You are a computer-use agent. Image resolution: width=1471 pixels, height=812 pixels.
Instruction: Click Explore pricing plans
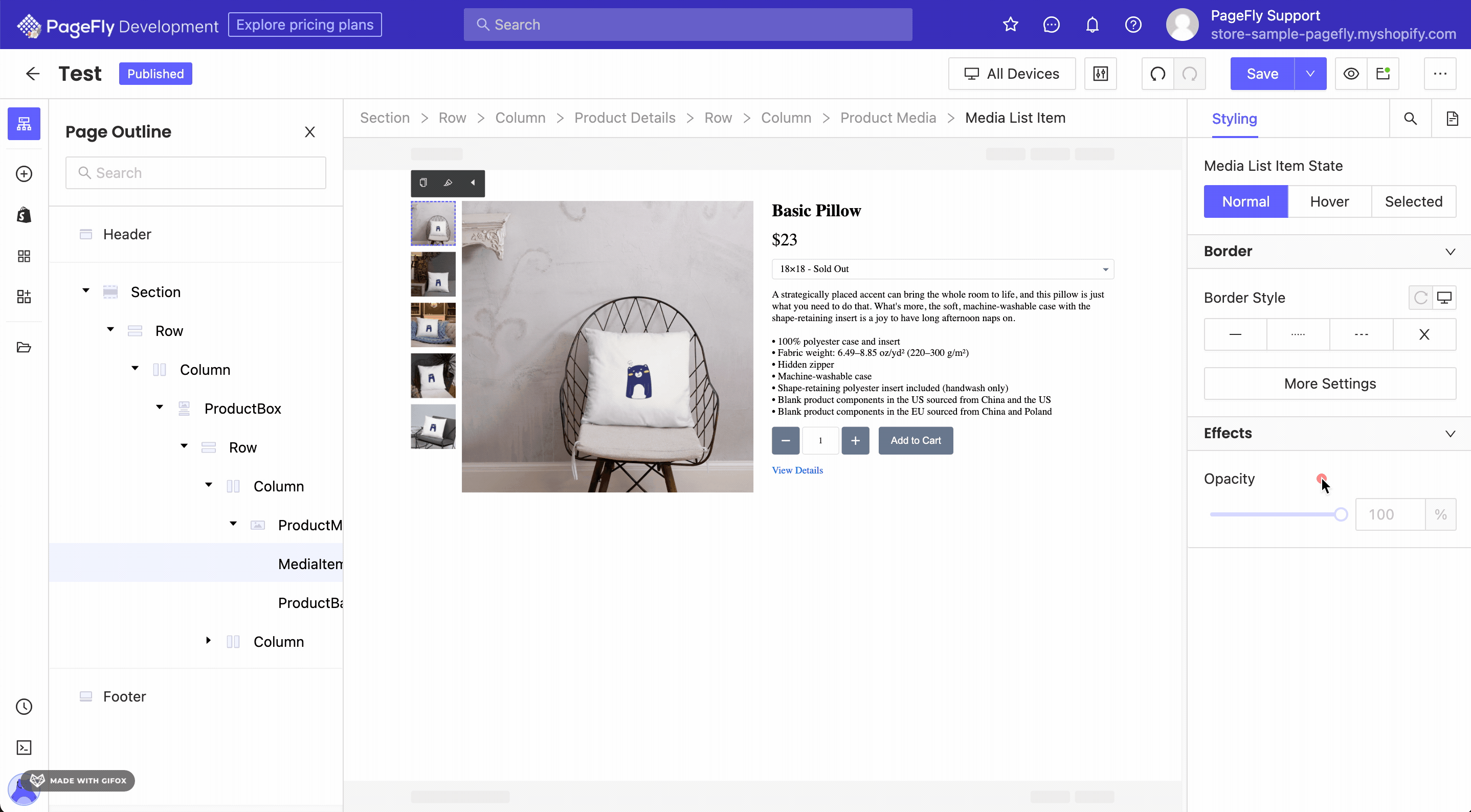click(305, 25)
